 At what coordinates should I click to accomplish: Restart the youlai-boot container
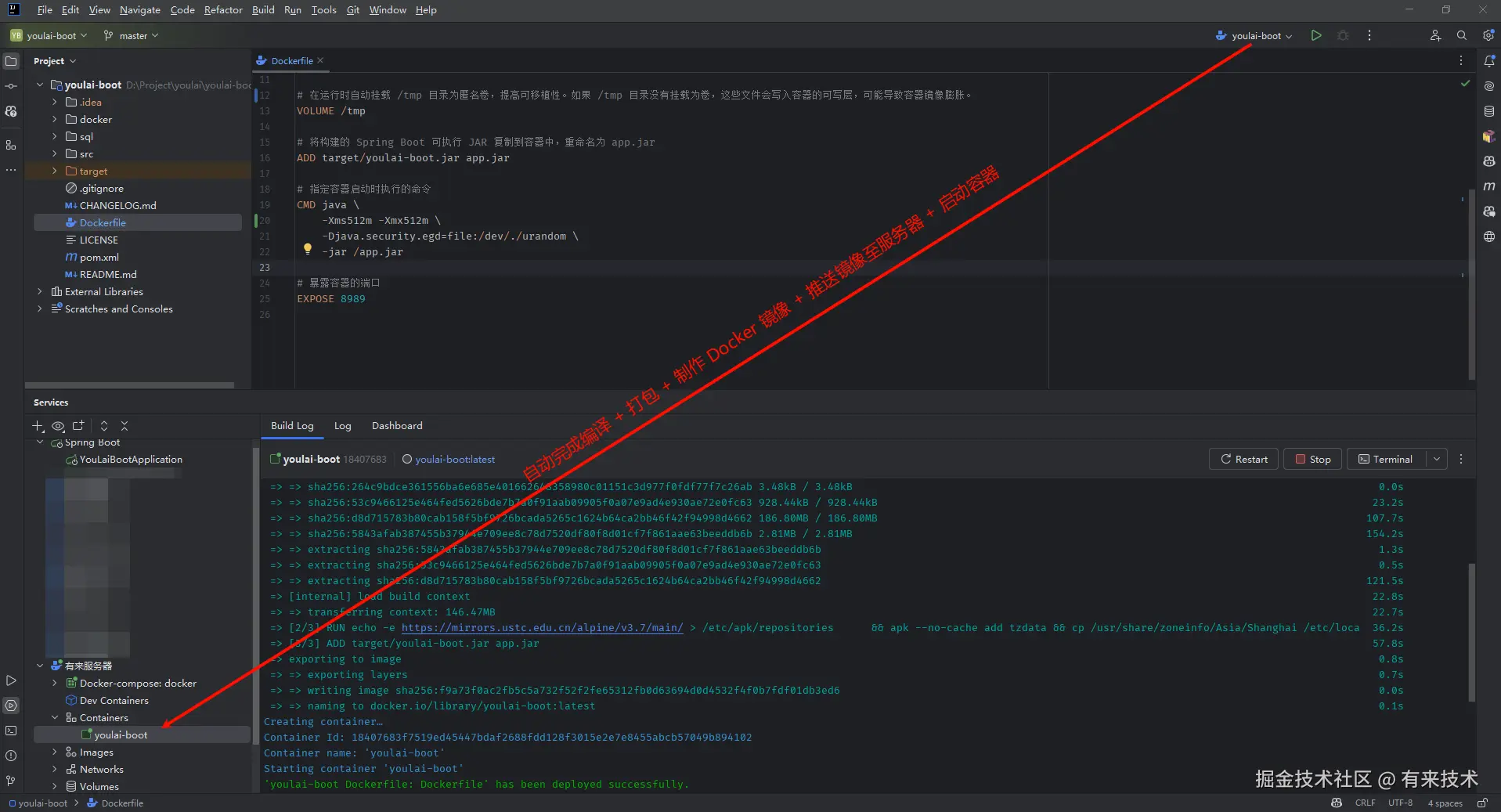[1244, 459]
